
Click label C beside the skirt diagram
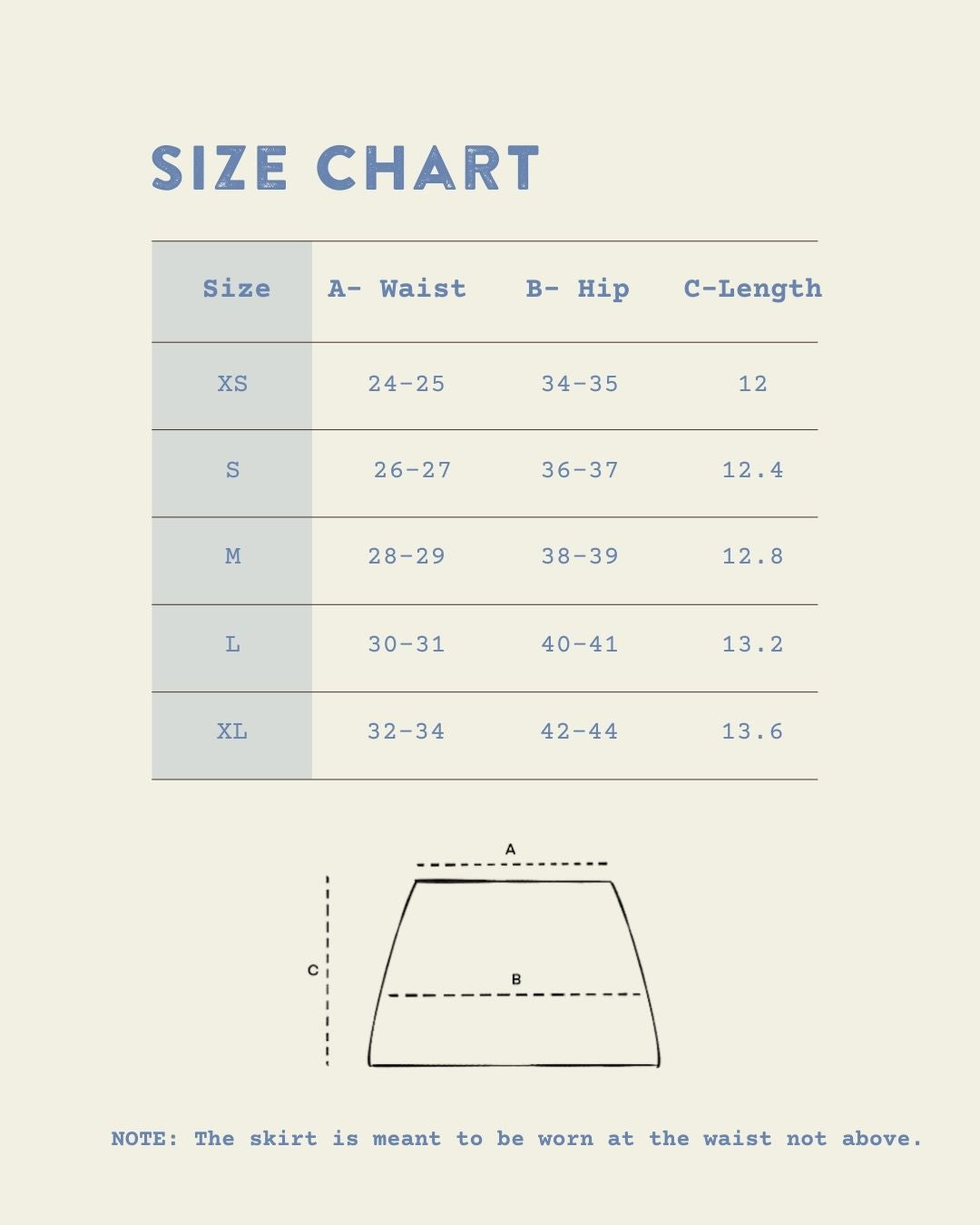click(312, 970)
